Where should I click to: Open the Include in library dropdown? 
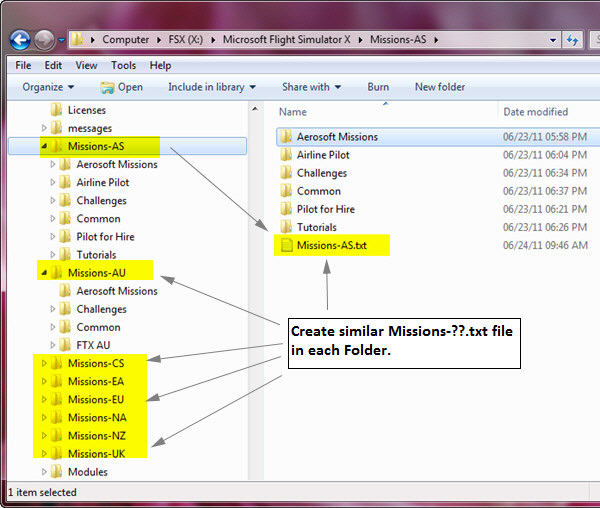[x=211, y=87]
